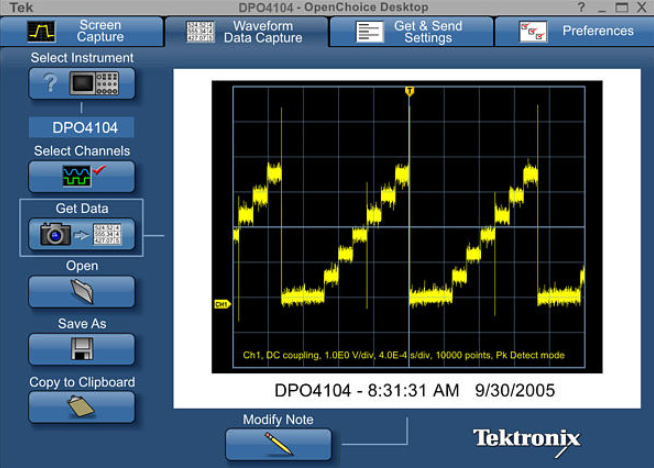Click the 'Select Channels' label
This screenshot has height=468, width=654.
coord(82,151)
